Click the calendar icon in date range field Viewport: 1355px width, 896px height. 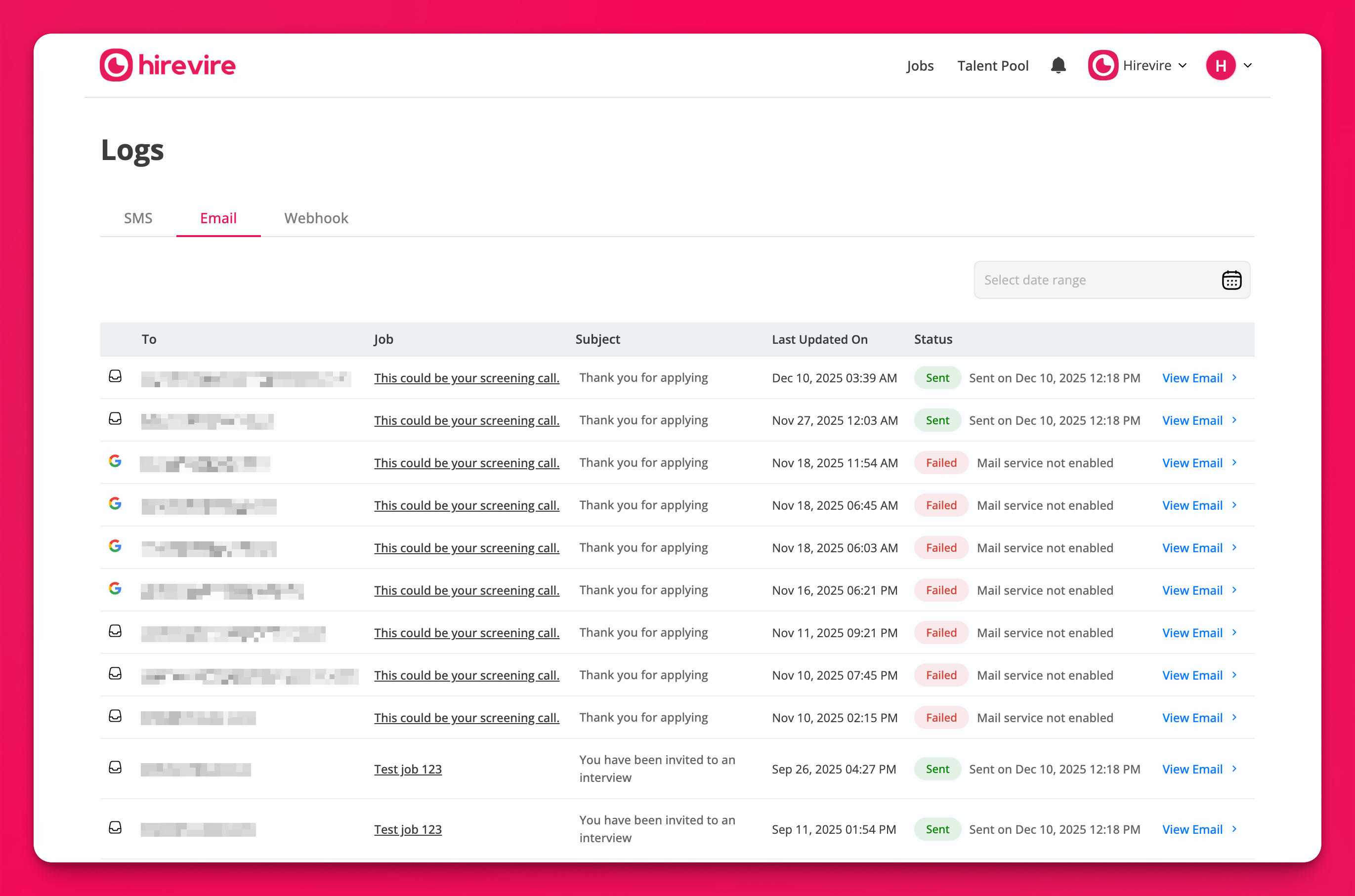[x=1231, y=280]
